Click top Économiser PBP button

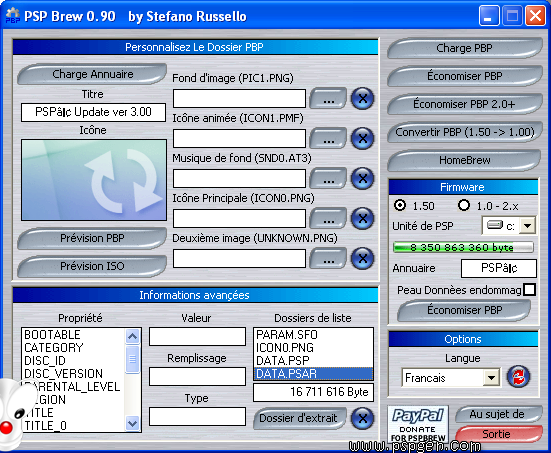click(464, 76)
